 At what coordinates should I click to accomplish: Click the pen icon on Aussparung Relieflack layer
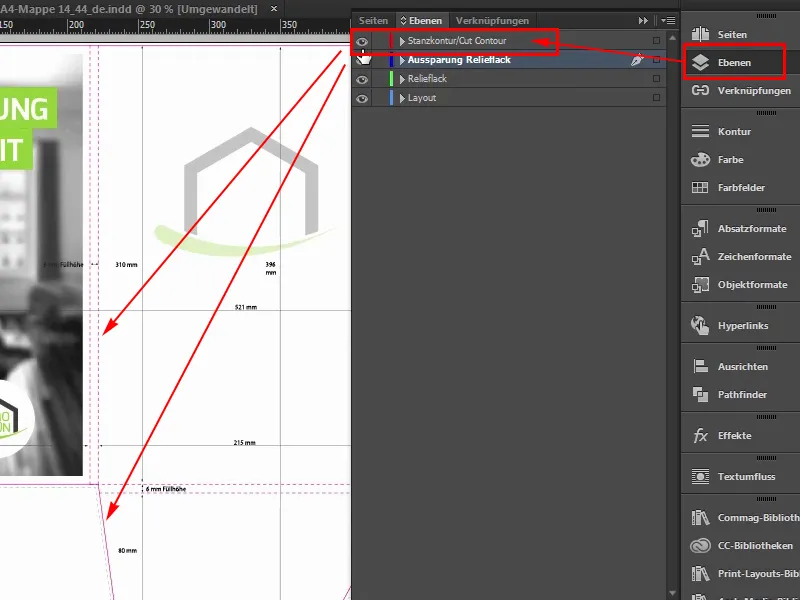tap(637, 60)
